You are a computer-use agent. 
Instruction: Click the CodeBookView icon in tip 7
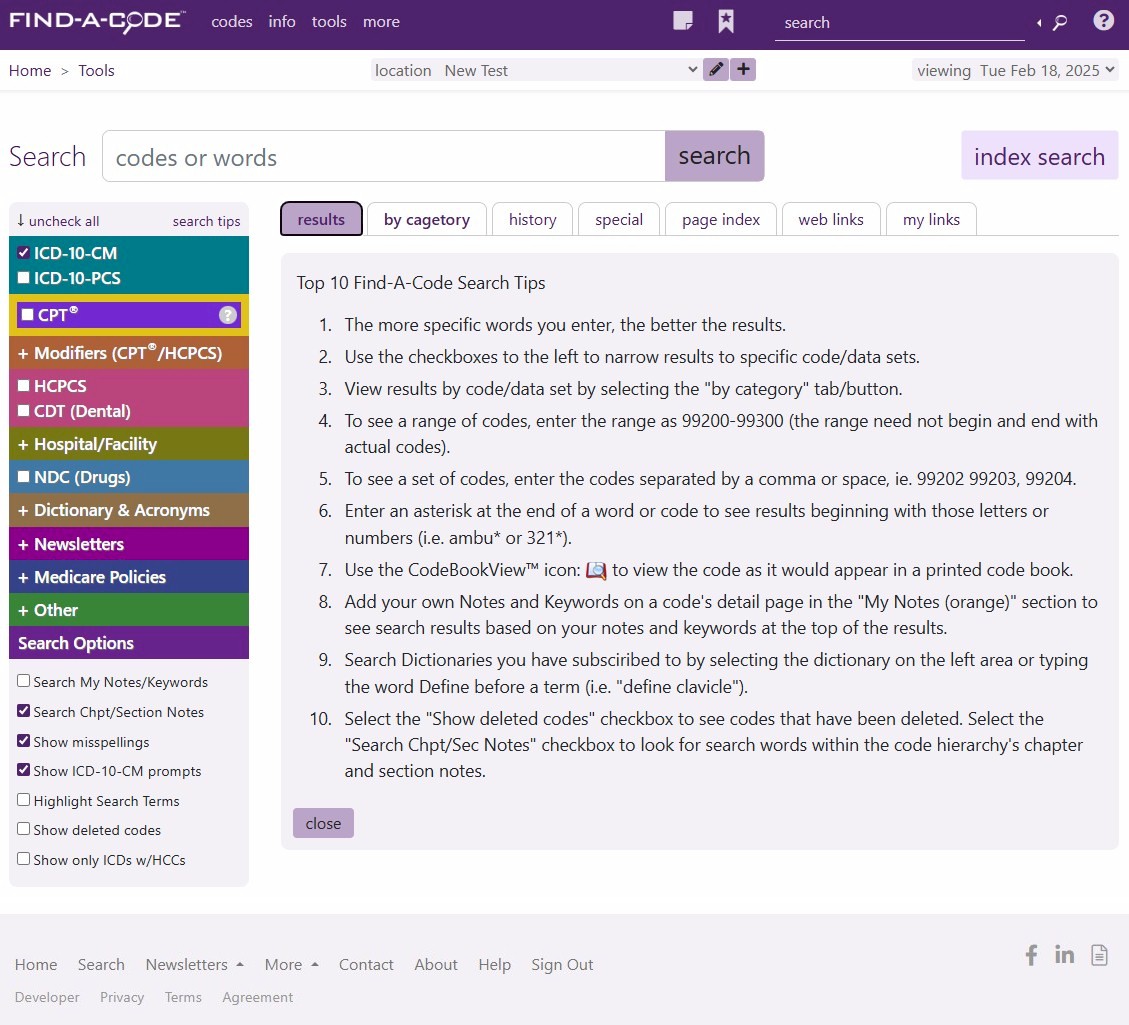coord(596,571)
